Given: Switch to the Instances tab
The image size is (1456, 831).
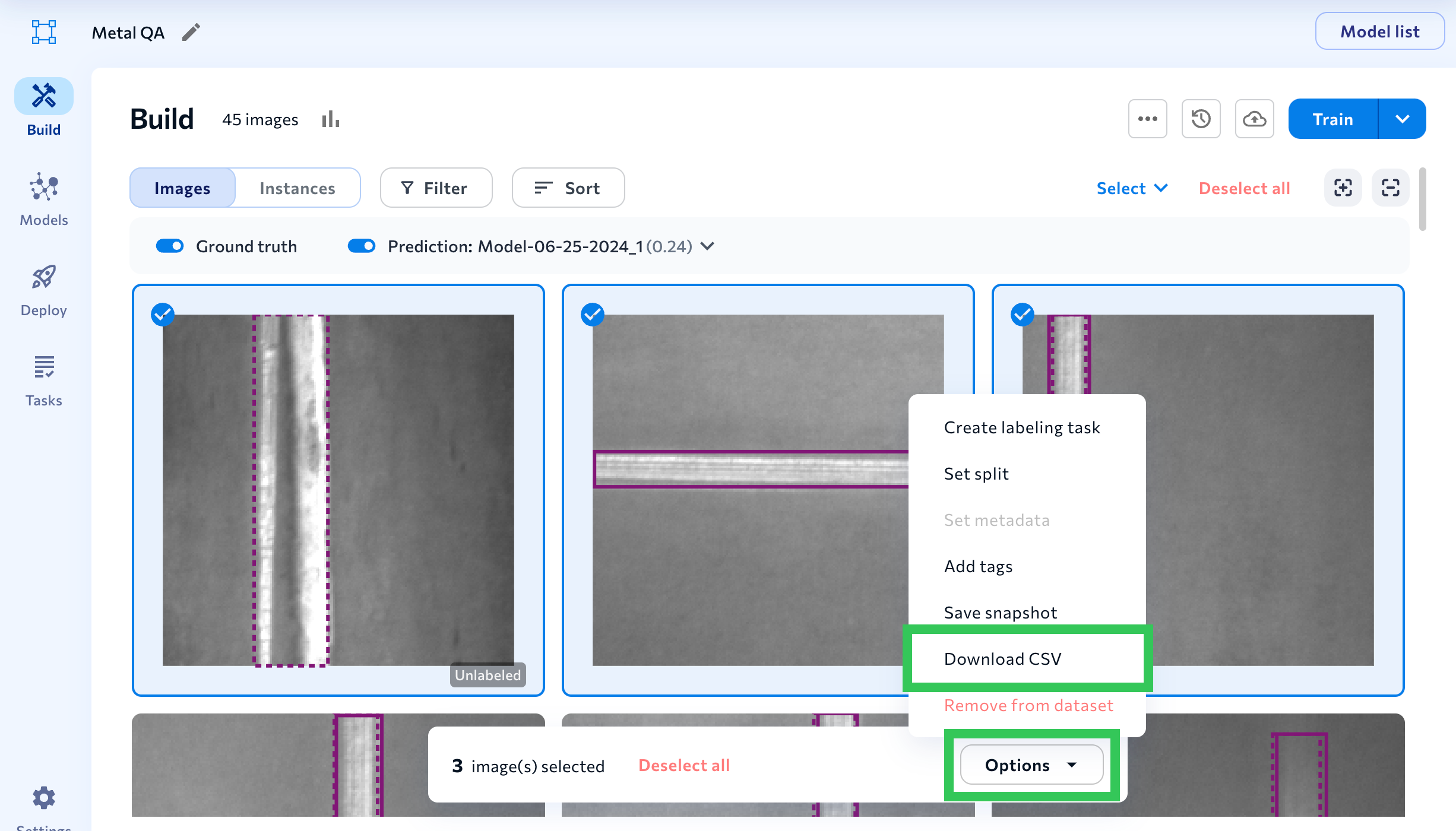Looking at the screenshot, I should click(297, 188).
